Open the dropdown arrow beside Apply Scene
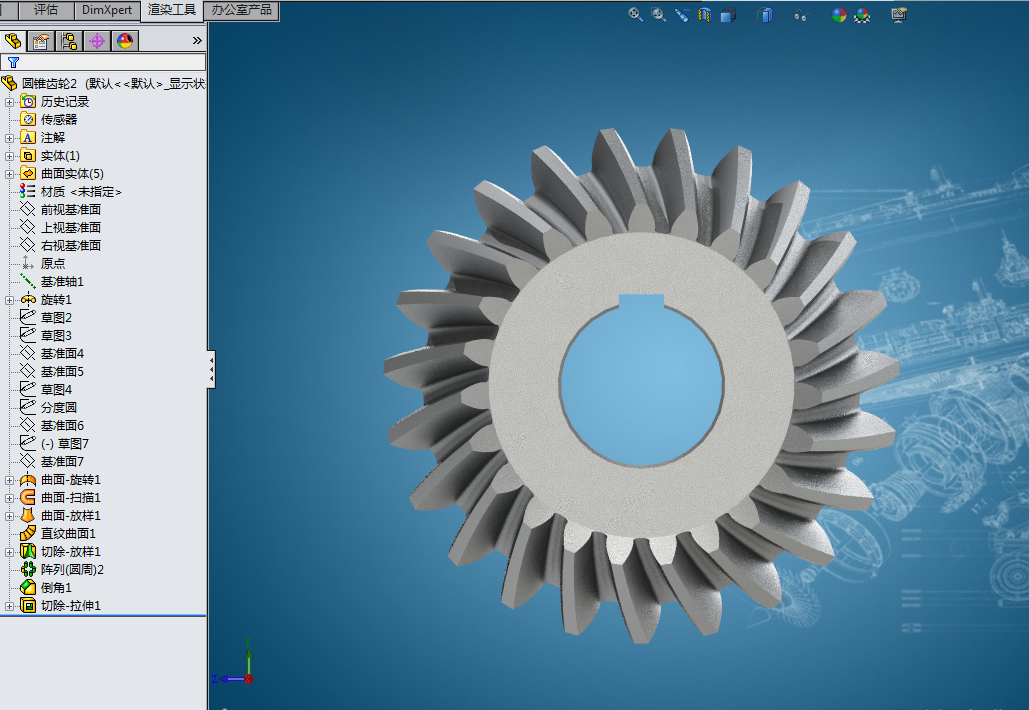 click(880, 16)
